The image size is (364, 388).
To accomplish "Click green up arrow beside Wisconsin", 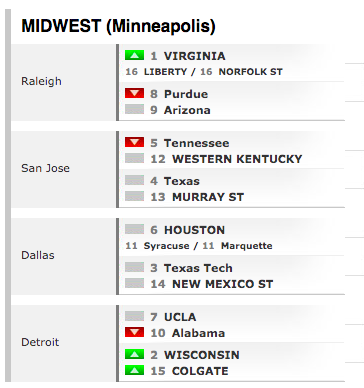I will [x=134, y=354].
